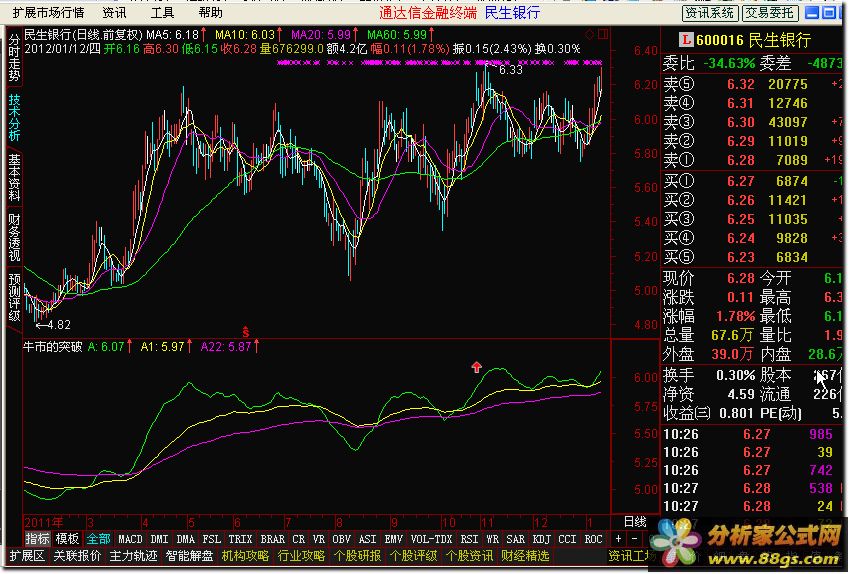Choose the DMI indicator
This screenshot has width=850, height=574.
pyautogui.click(x=159, y=539)
